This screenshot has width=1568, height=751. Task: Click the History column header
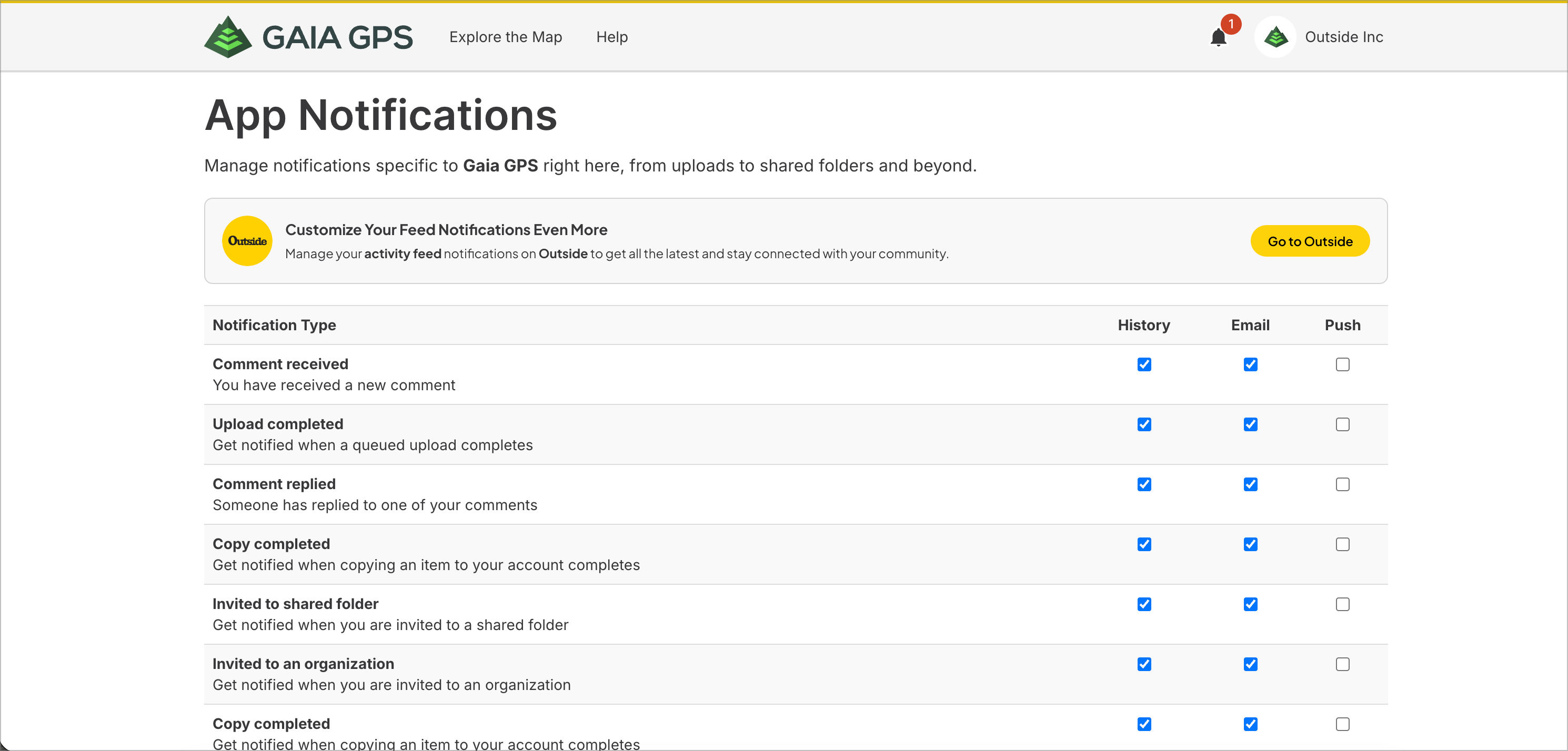[x=1144, y=325]
